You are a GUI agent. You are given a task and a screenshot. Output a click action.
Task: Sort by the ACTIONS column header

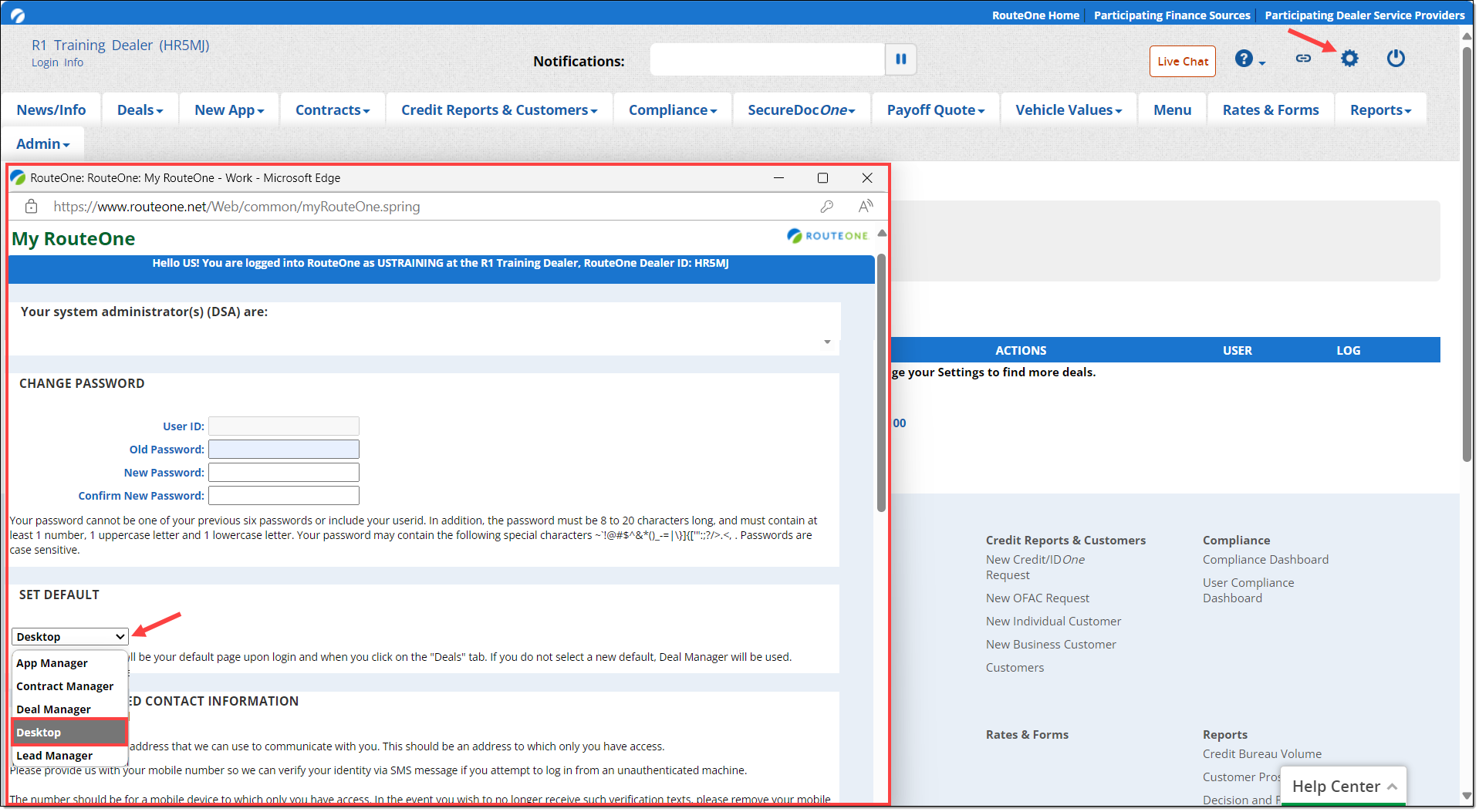click(1020, 351)
